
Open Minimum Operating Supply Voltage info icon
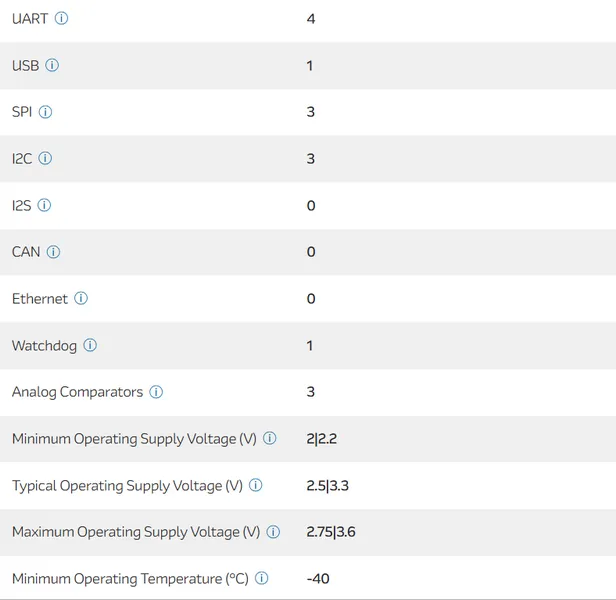(270, 439)
